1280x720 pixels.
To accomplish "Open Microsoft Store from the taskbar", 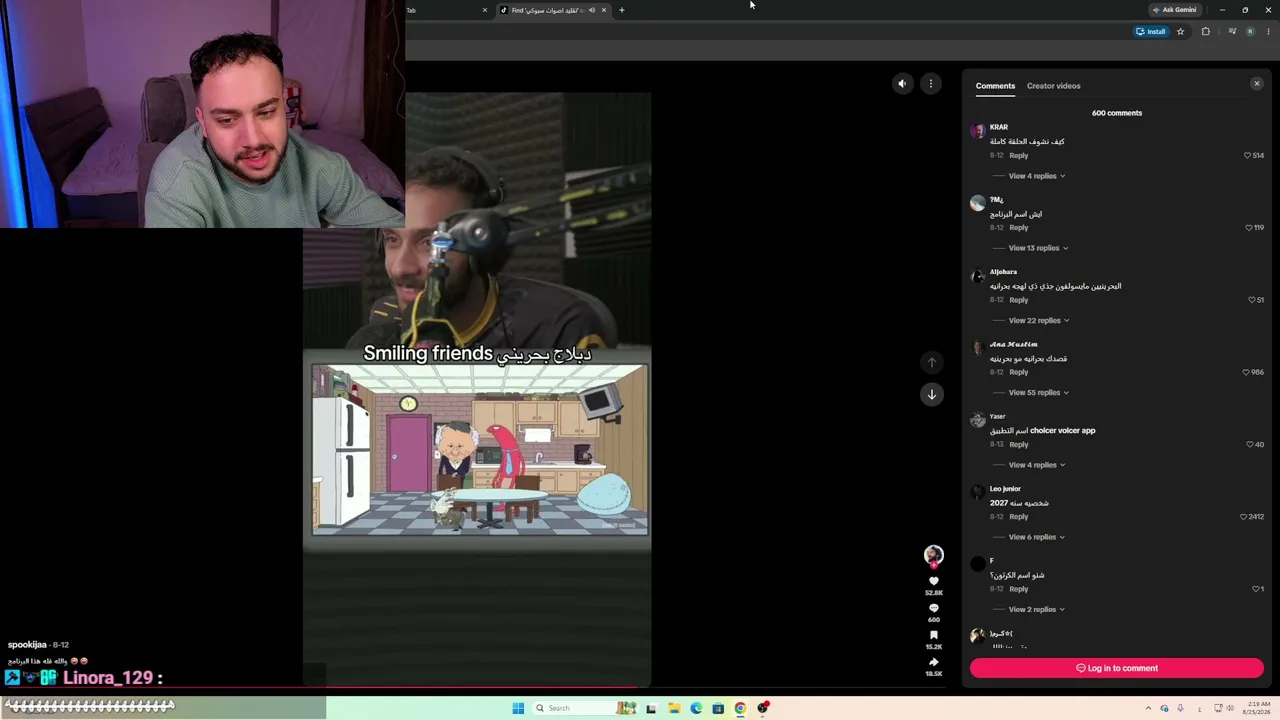I will pyautogui.click(x=718, y=708).
